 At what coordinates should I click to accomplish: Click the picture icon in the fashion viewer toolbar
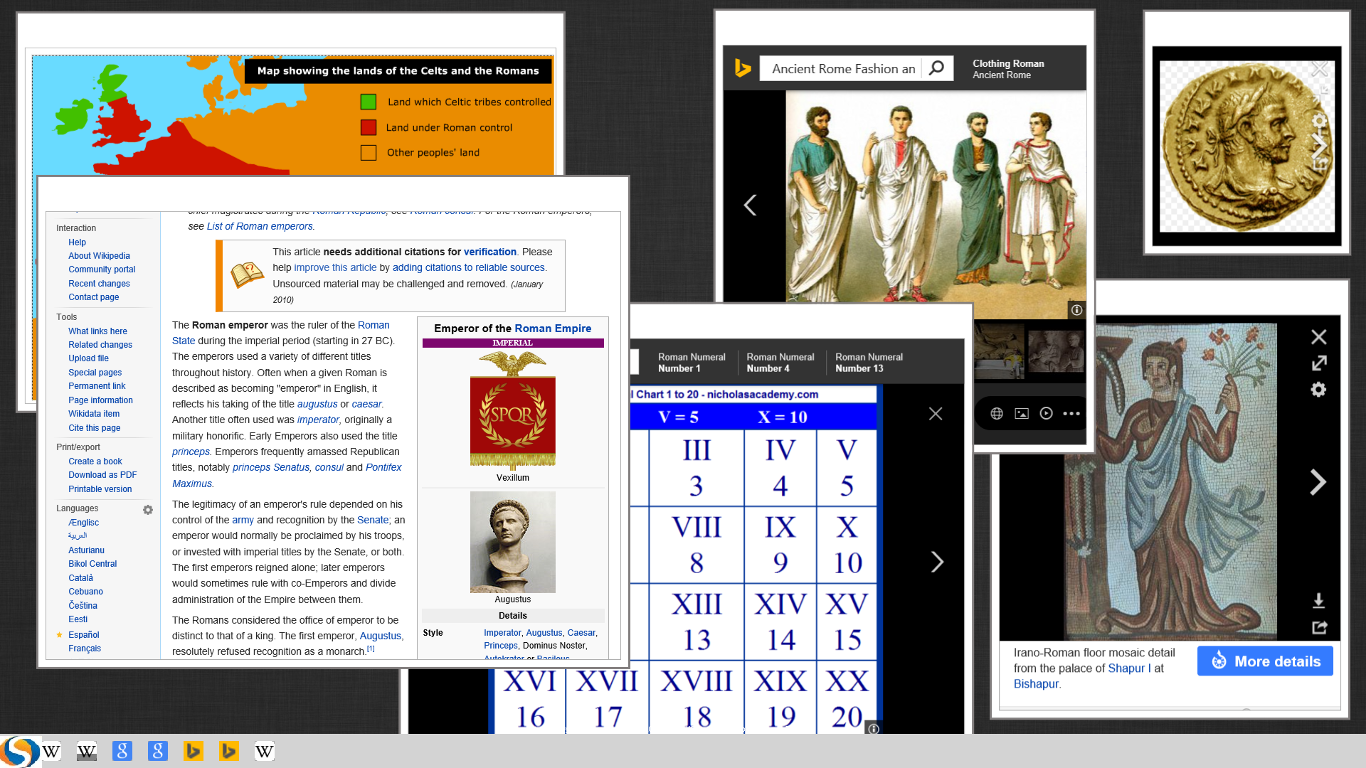pos(1021,413)
